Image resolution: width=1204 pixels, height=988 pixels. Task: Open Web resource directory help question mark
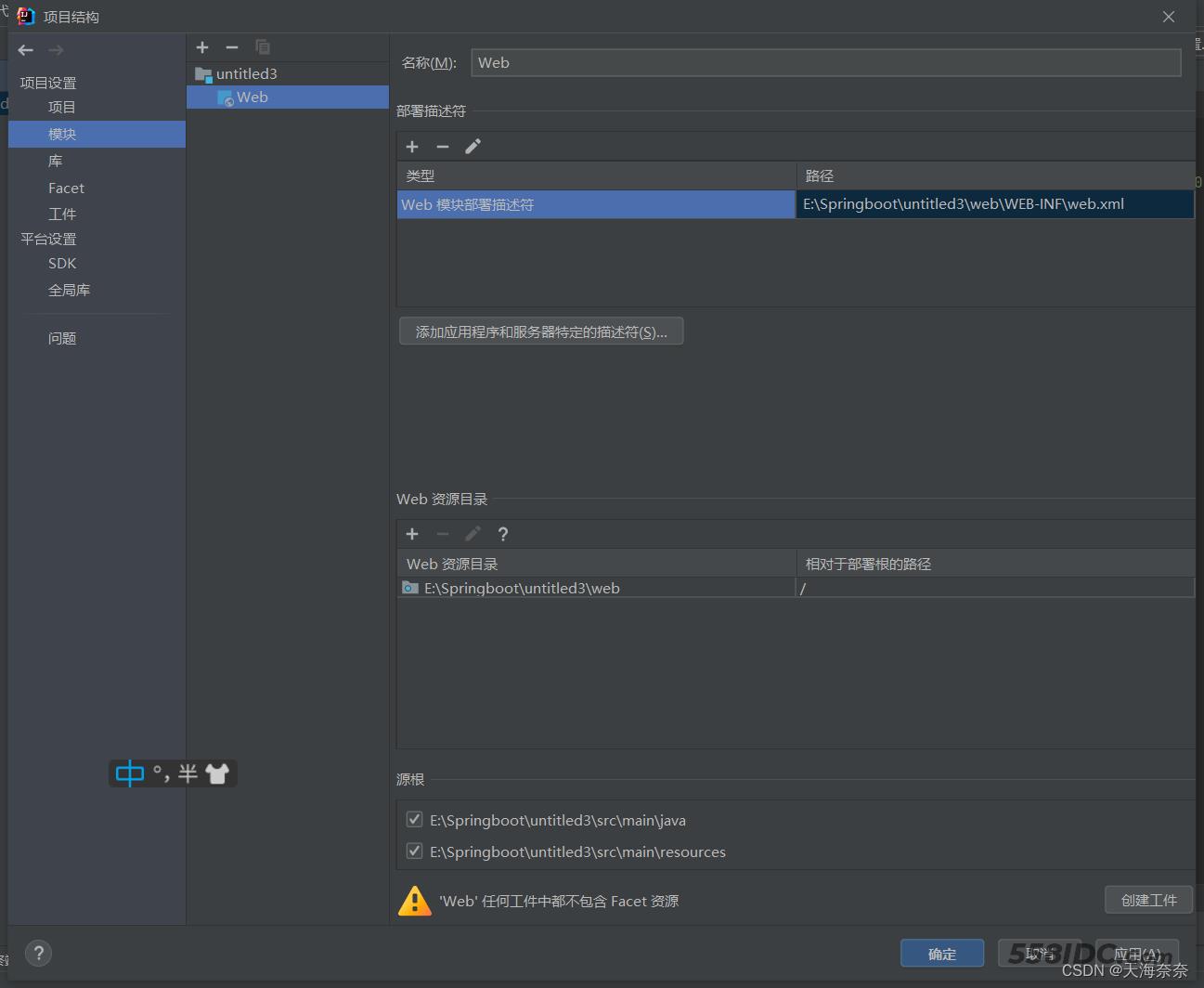503,534
